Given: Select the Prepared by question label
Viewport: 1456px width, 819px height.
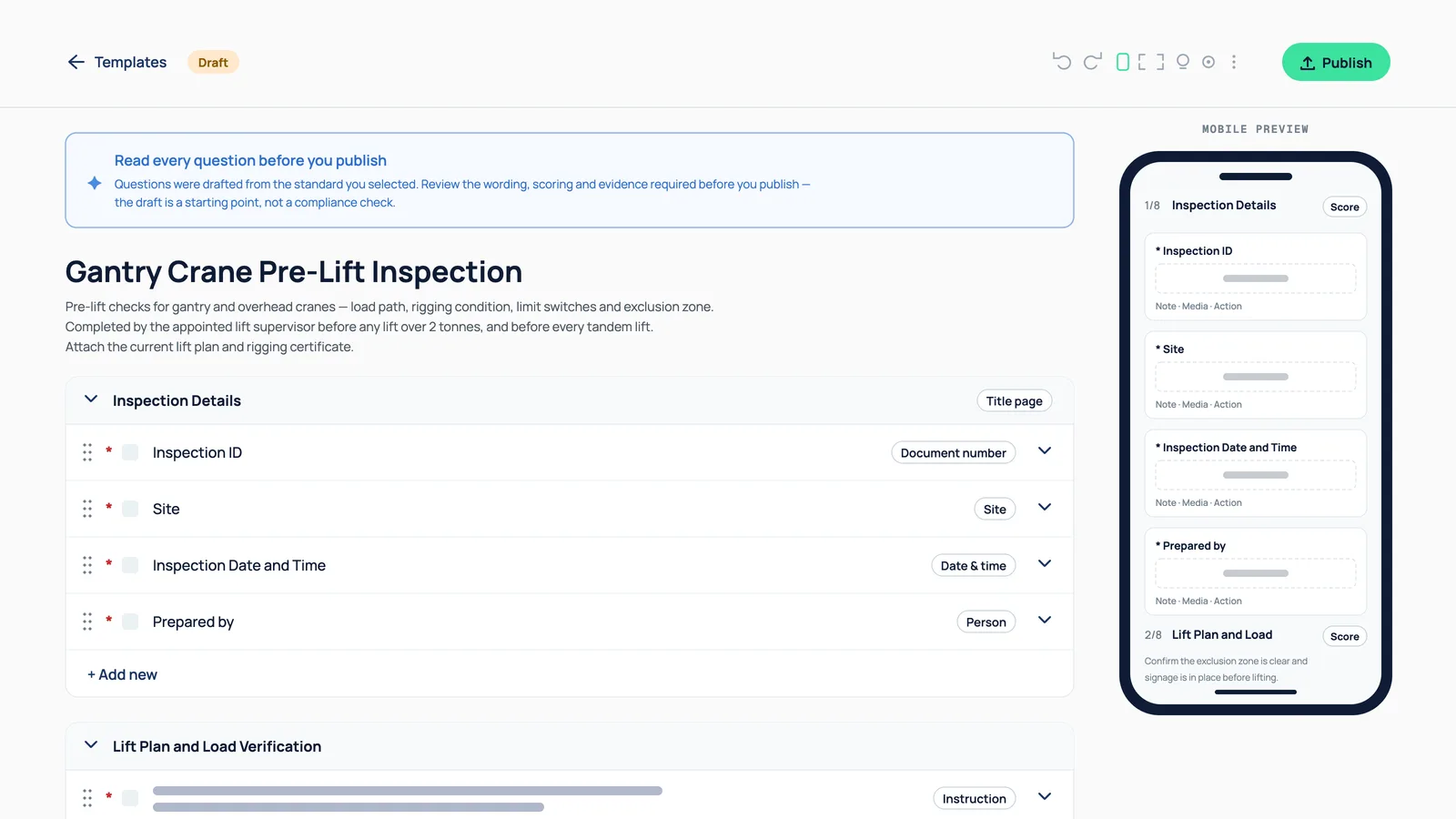Looking at the screenshot, I should pos(193,622).
